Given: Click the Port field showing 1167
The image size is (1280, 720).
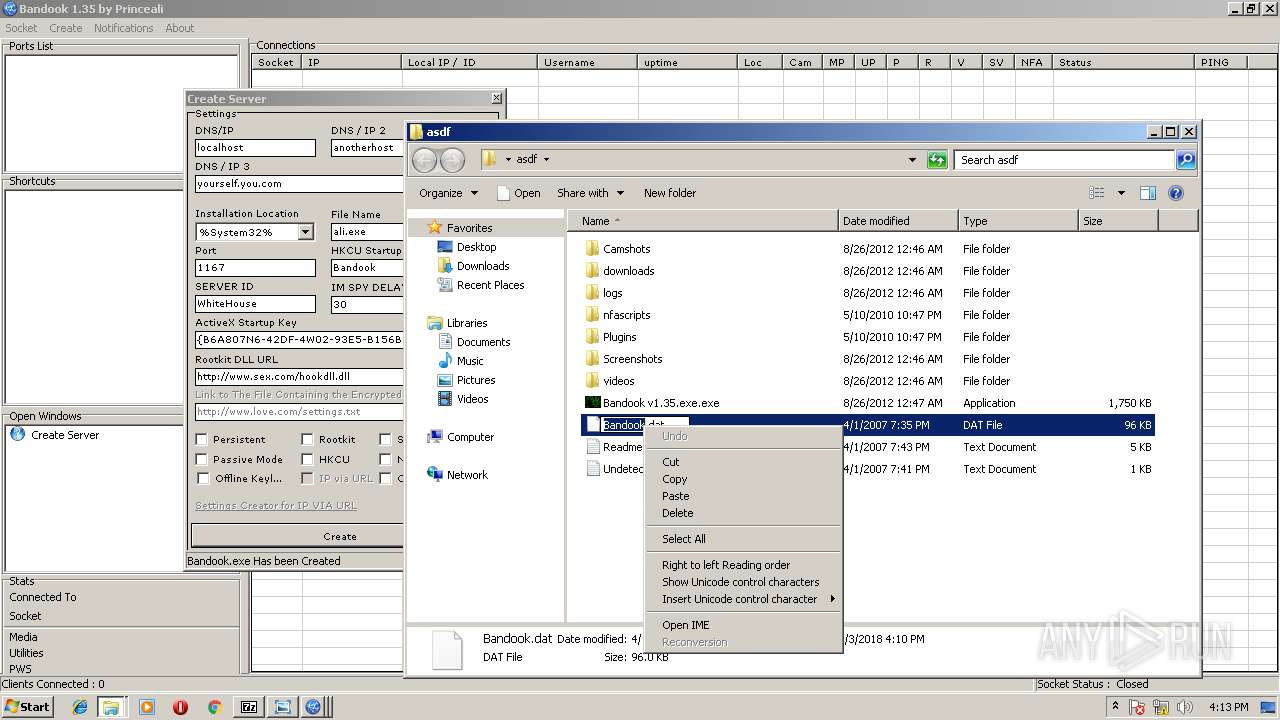Looking at the screenshot, I should (x=255, y=268).
